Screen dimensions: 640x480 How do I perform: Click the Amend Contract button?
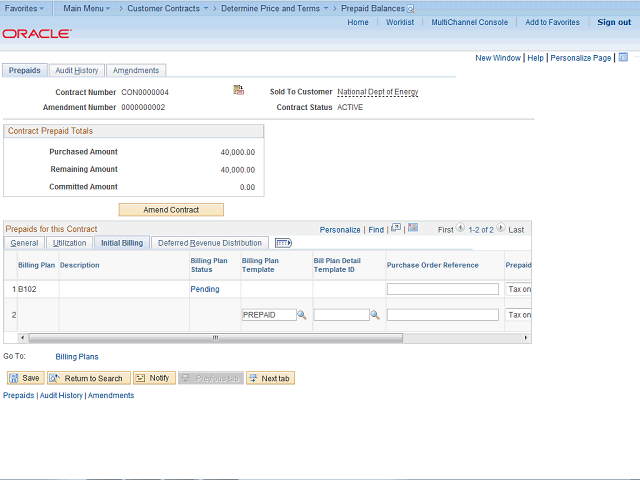tap(171, 210)
